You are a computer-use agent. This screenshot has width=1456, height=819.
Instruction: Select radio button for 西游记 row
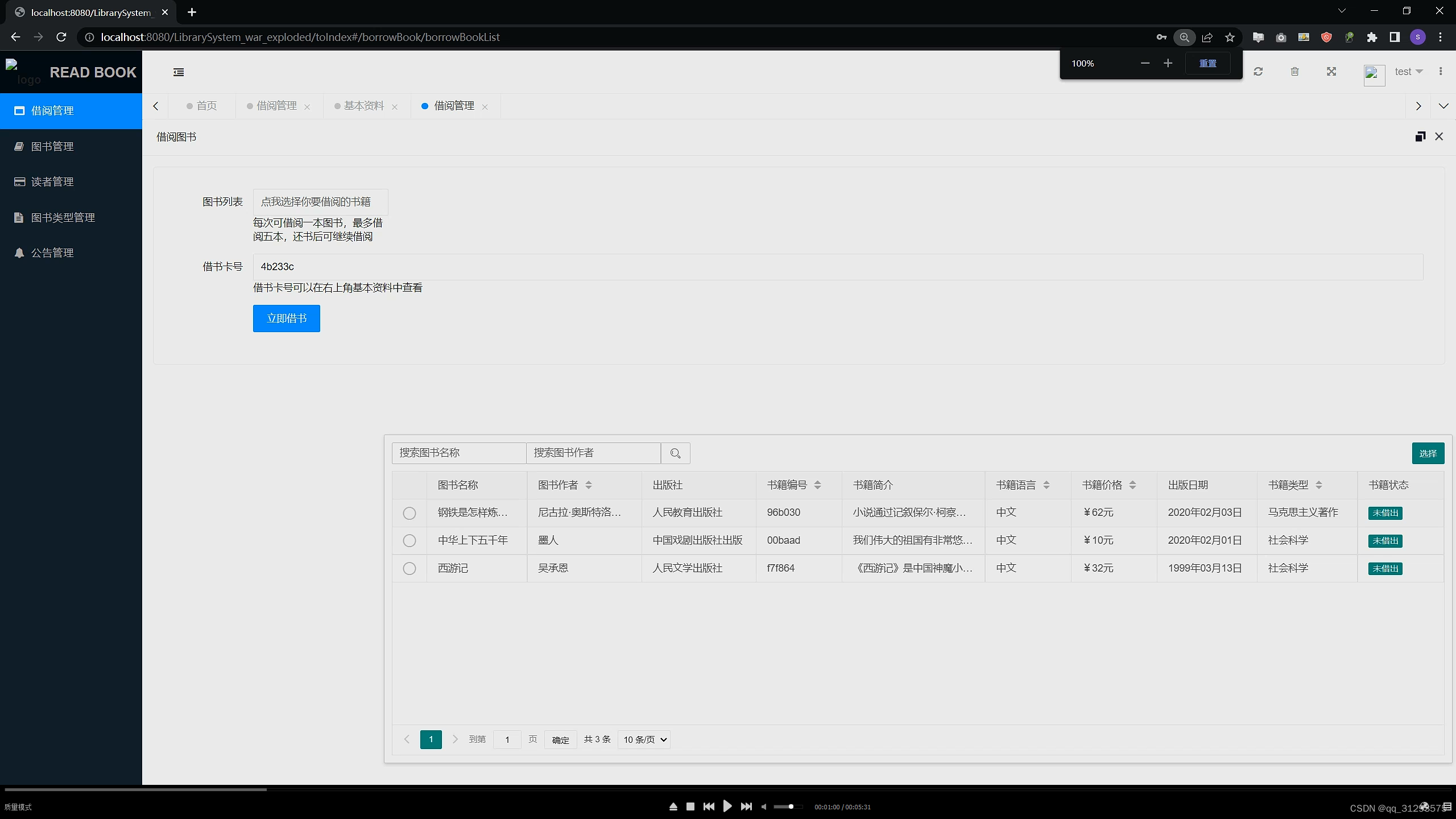point(409,568)
